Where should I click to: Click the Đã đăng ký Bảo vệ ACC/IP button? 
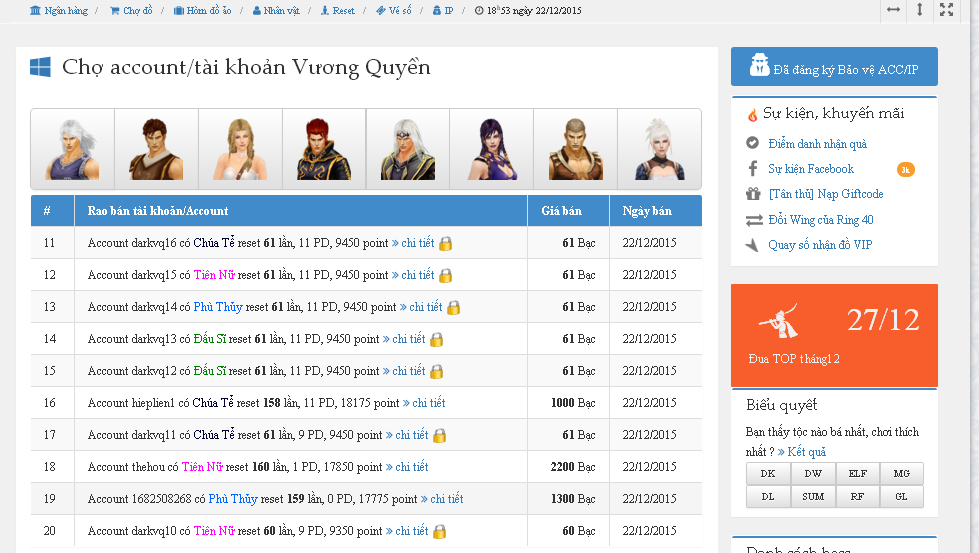(x=834, y=68)
